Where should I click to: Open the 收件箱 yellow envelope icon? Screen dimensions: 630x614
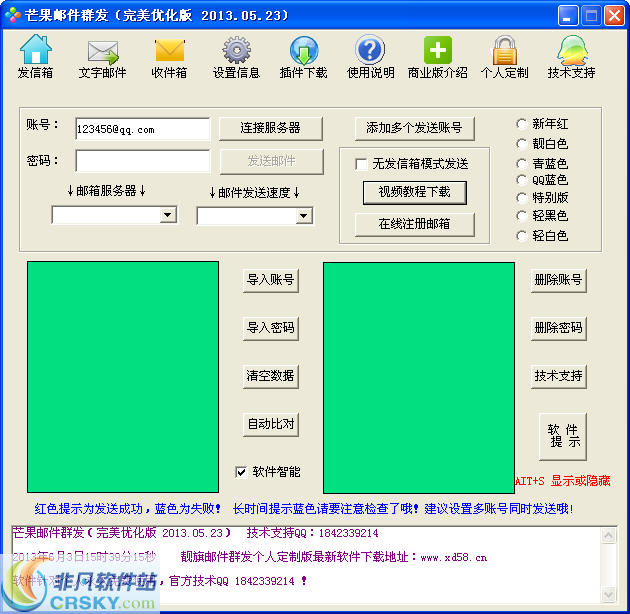(x=170, y=51)
